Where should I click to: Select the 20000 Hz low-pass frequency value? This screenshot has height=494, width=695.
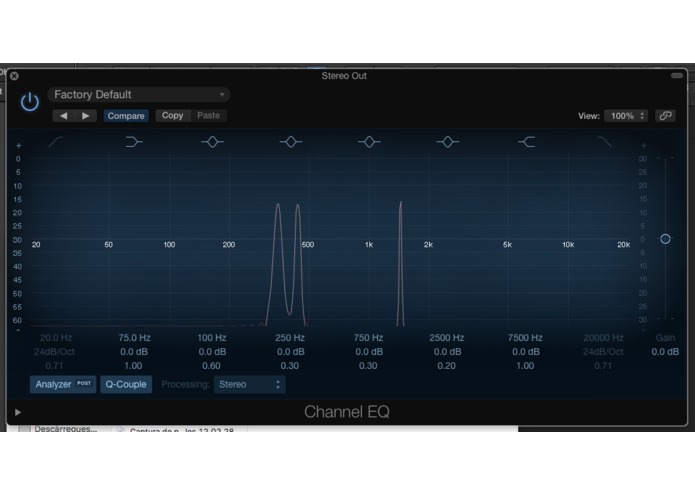coord(603,338)
